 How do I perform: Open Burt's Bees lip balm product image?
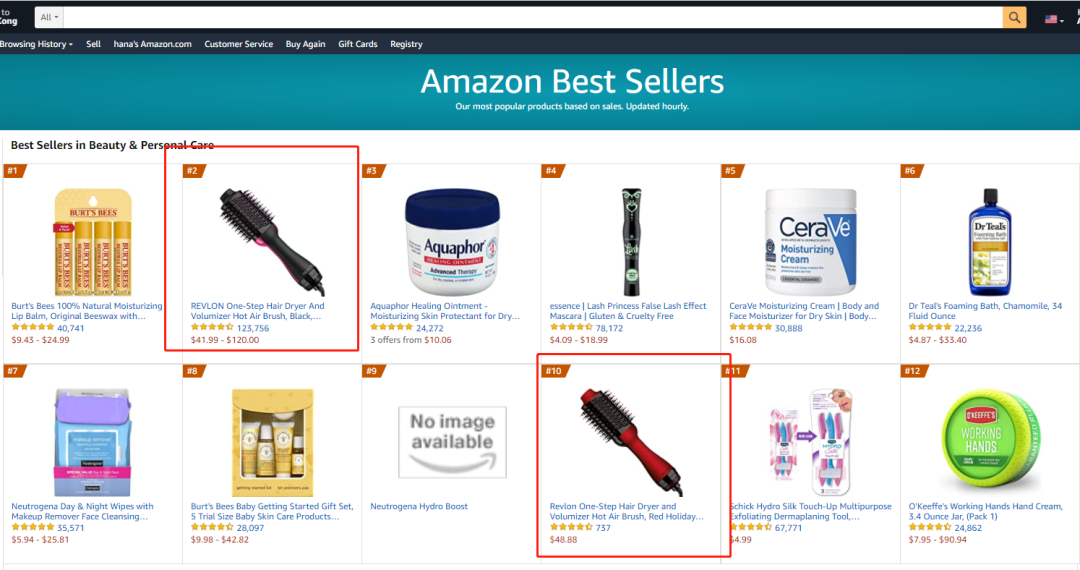(93, 242)
